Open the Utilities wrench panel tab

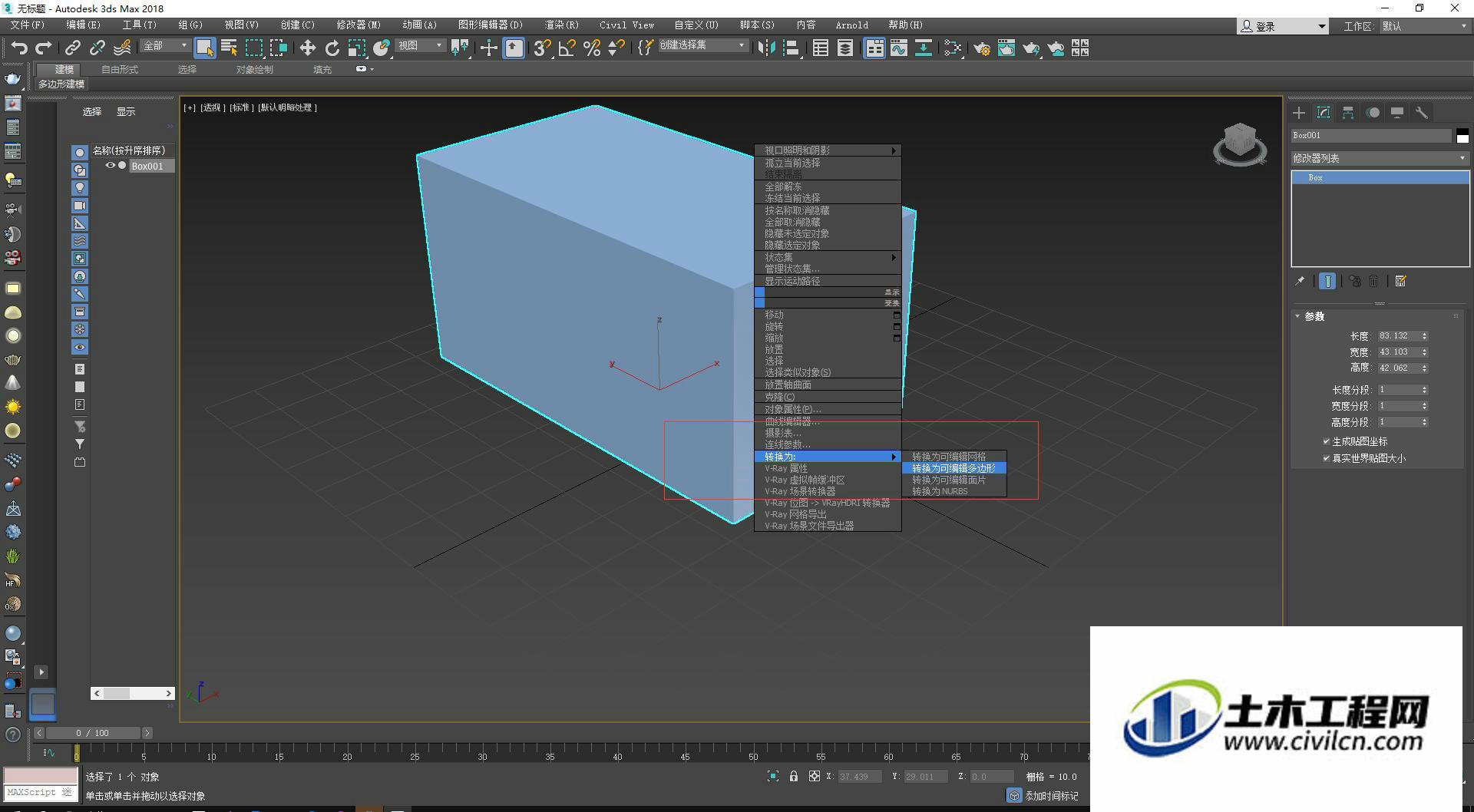click(1422, 113)
